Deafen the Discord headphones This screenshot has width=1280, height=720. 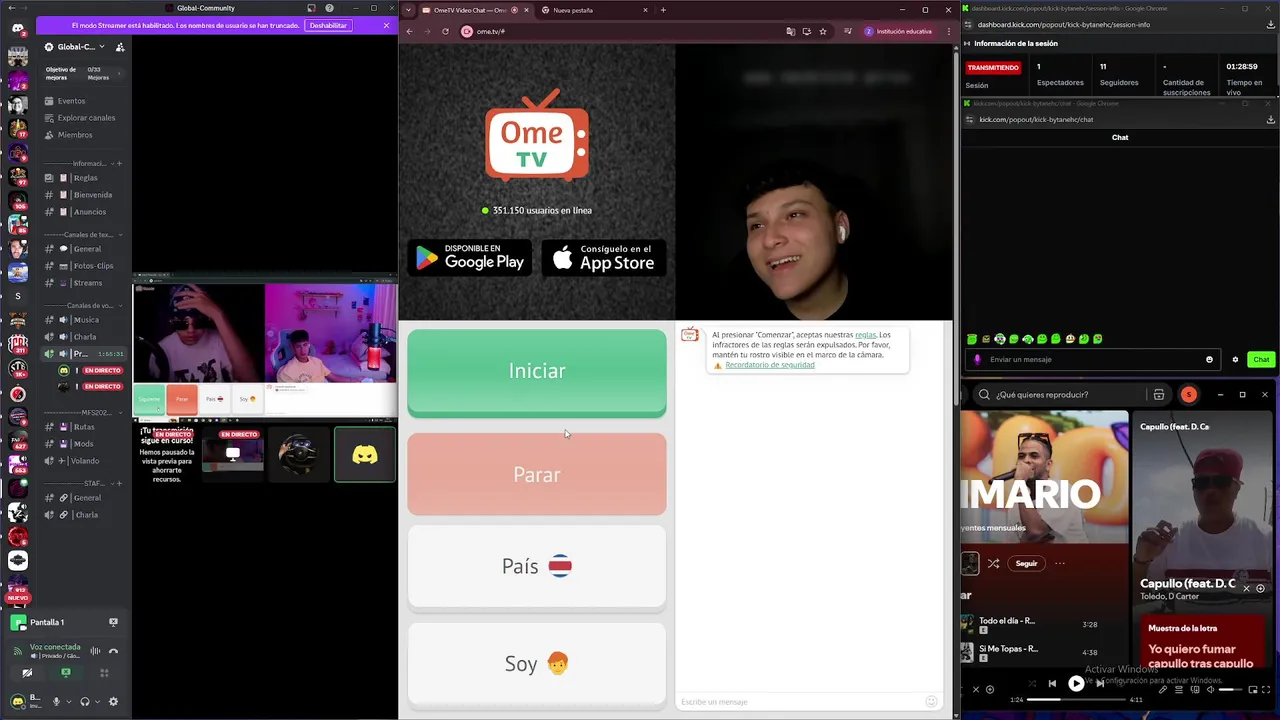click(x=85, y=702)
